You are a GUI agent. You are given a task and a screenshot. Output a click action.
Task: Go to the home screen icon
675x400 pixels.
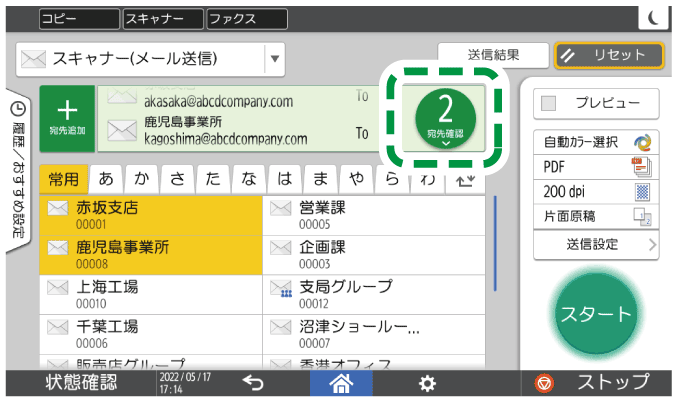tap(341, 382)
